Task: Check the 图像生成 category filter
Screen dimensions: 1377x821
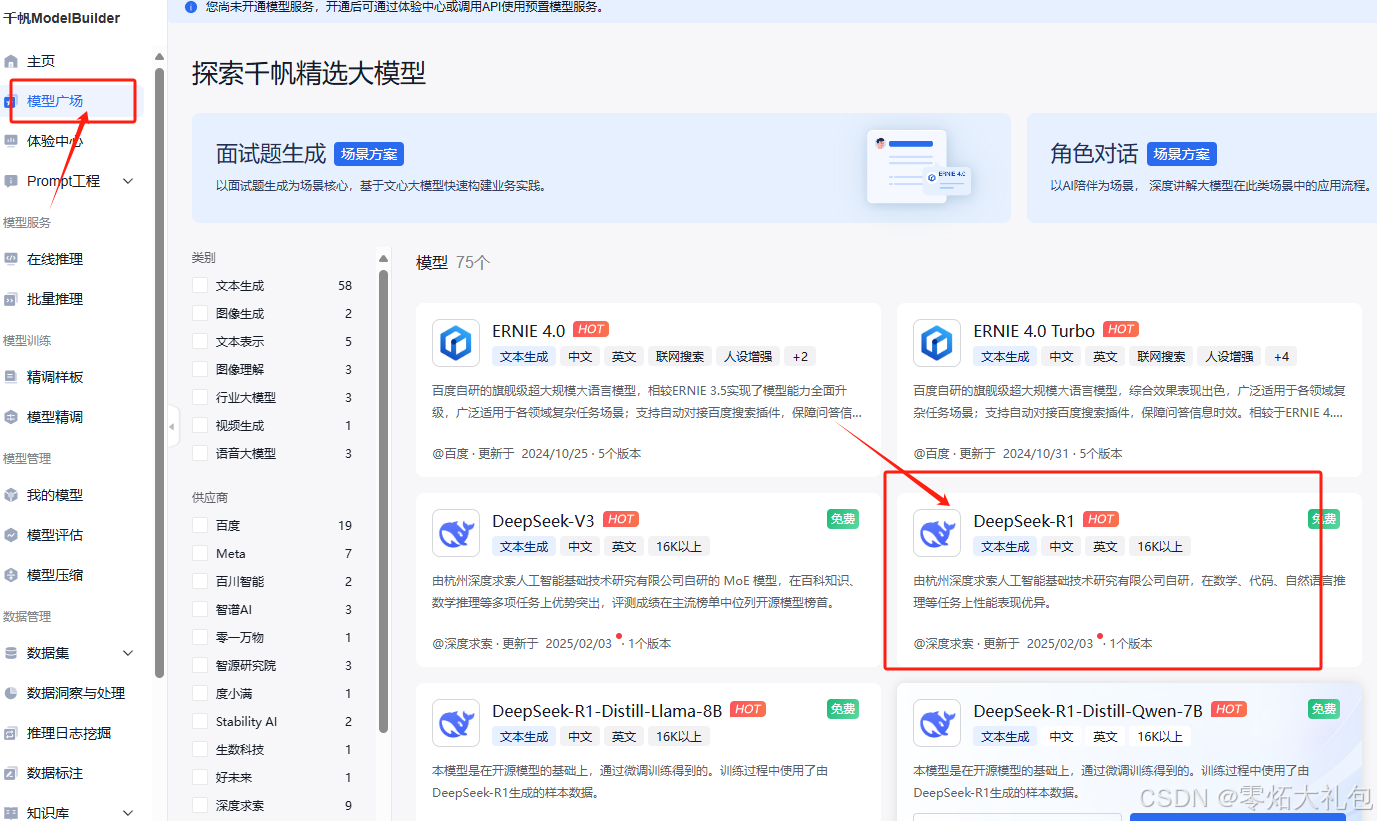Action: tap(200, 313)
